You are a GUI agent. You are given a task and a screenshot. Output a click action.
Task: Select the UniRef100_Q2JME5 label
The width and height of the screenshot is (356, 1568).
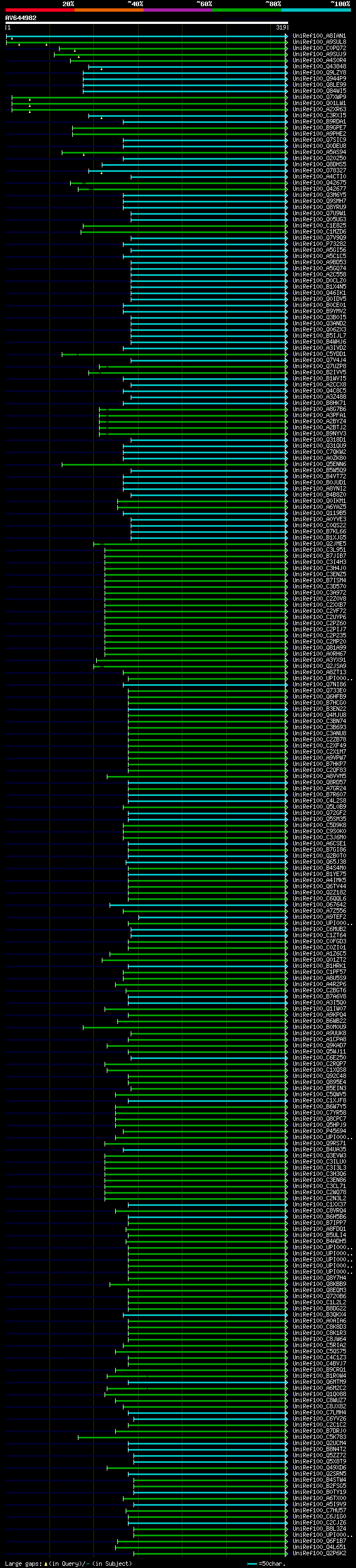point(319,543)
